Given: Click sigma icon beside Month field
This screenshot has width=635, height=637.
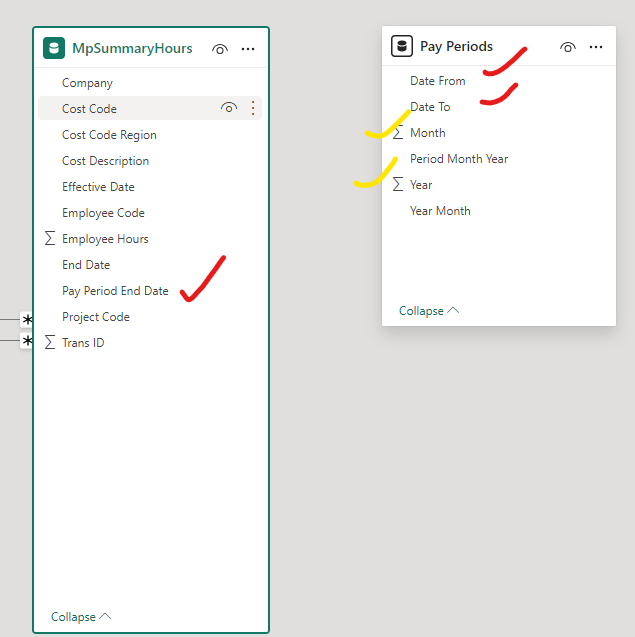Looking at the screenshot, I should pos(398,132).
